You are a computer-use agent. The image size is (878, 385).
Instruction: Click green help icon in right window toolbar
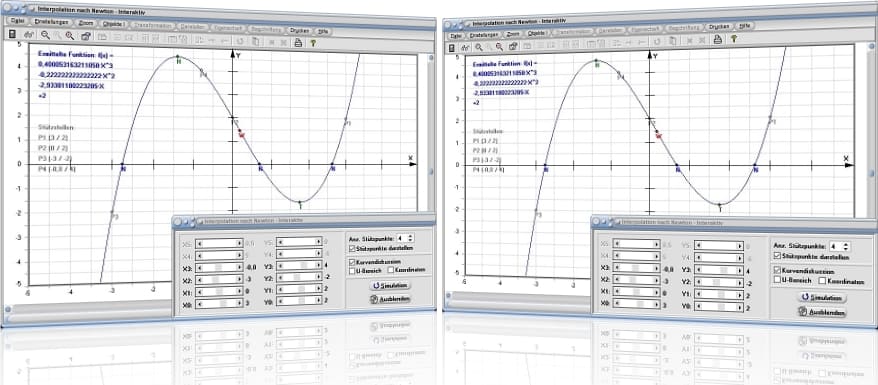pyautogui.click(x=734, y=38)
